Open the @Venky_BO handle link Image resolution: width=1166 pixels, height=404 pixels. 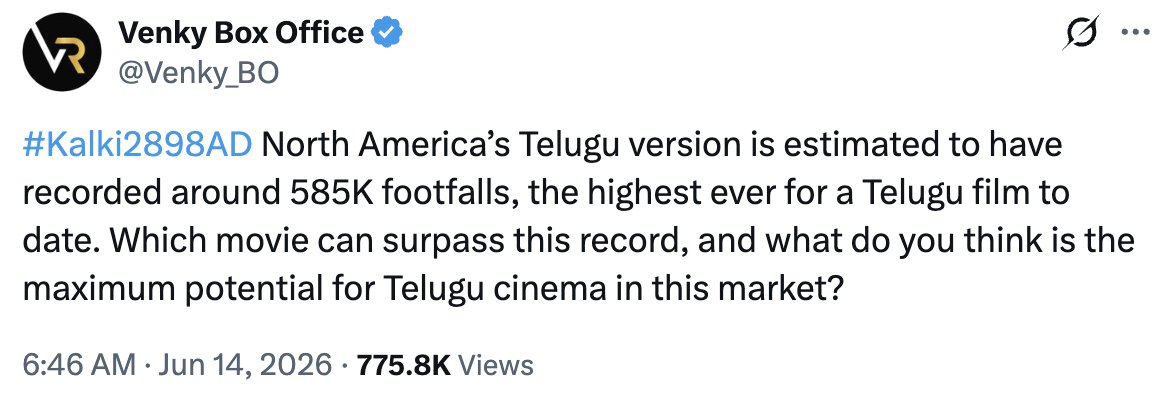(x=198, y=73)
